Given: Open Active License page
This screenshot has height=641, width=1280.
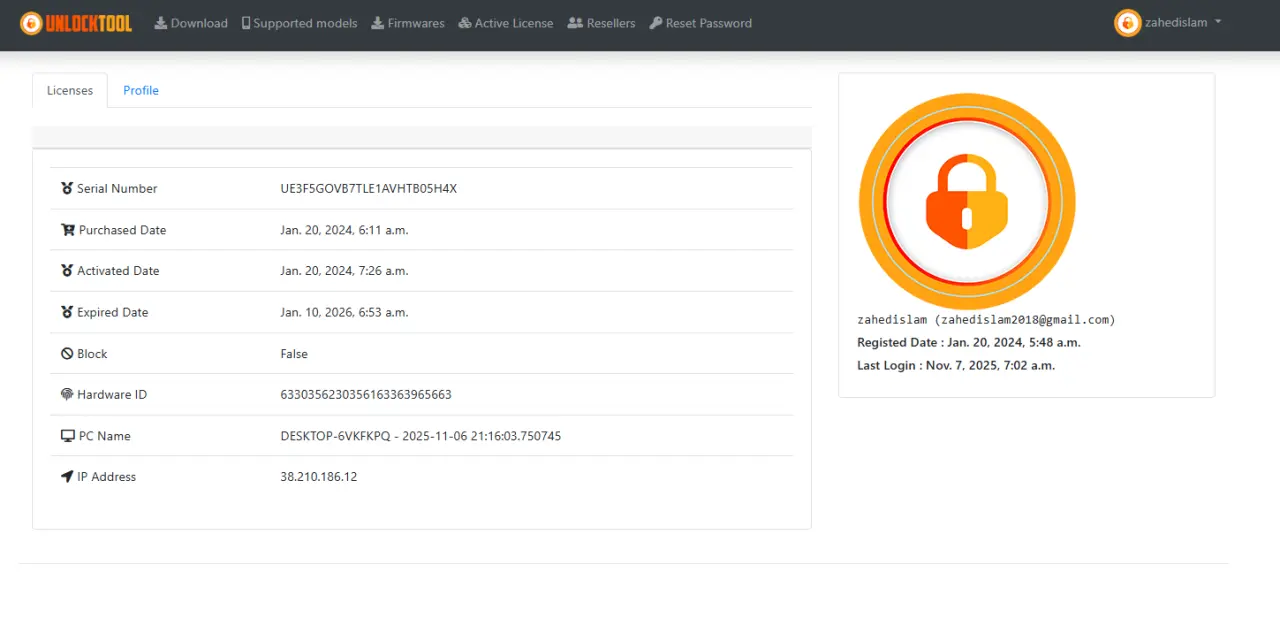Looking at the screenshot, I should pos(506,23).
